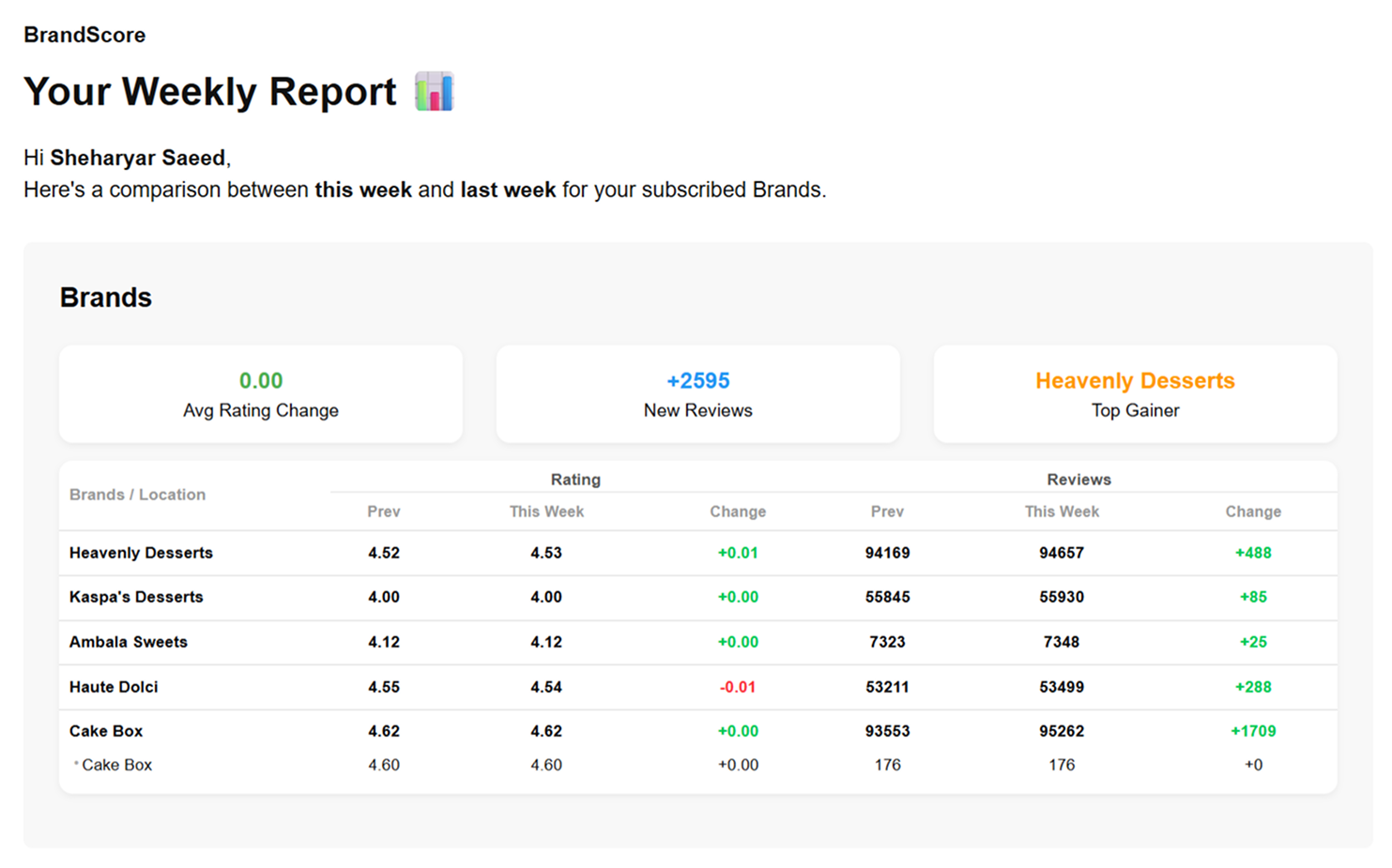
Task: Expand the Cake Box location breakdown
Action: tap(106, 731)
